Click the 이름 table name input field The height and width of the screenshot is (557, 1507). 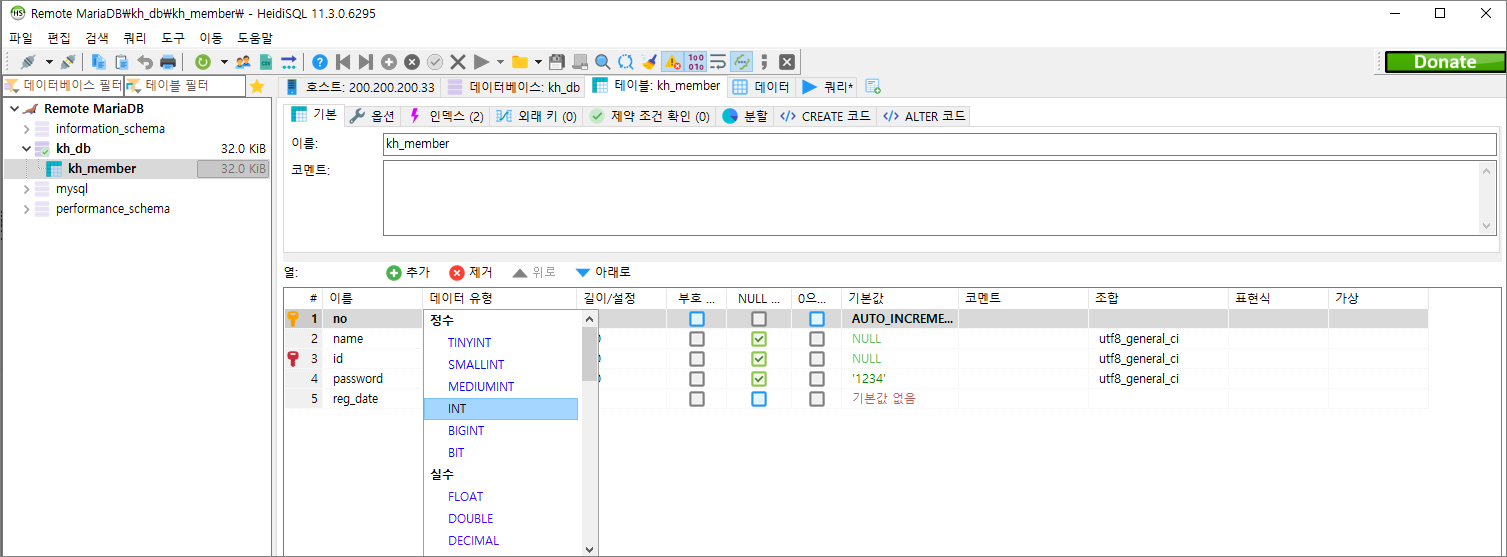(939, 144)
